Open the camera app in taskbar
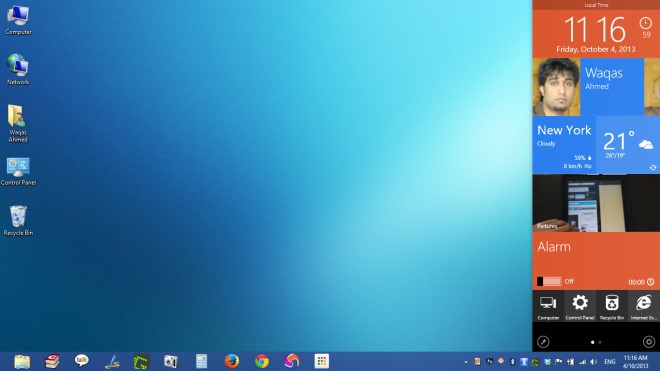Screen dimensions: 660x371 [170, 361]
